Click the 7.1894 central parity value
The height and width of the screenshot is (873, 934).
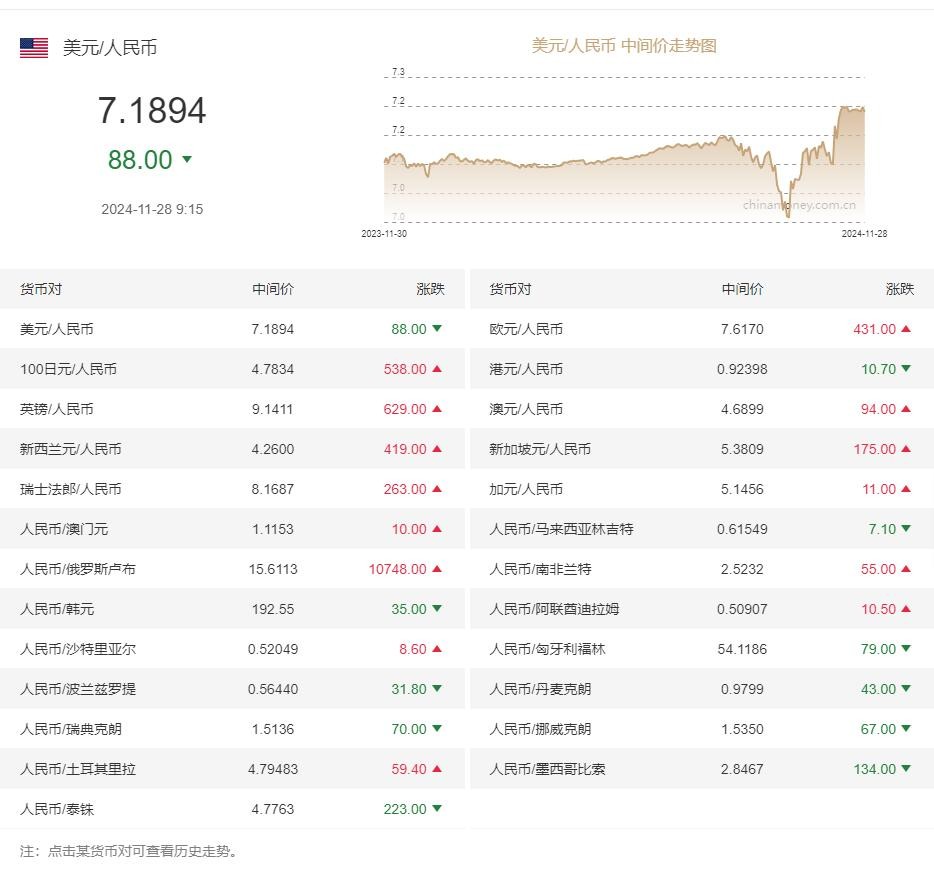pyautogui.click(x=152, y=110)
